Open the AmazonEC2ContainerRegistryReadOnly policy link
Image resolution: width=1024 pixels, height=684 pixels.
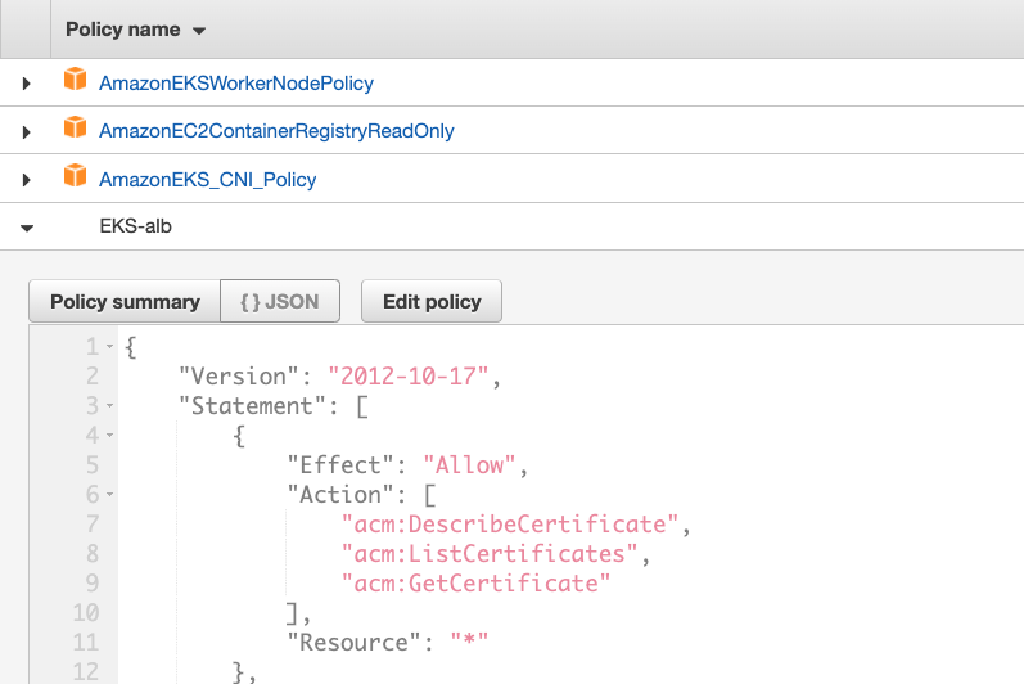click(276, 131)
